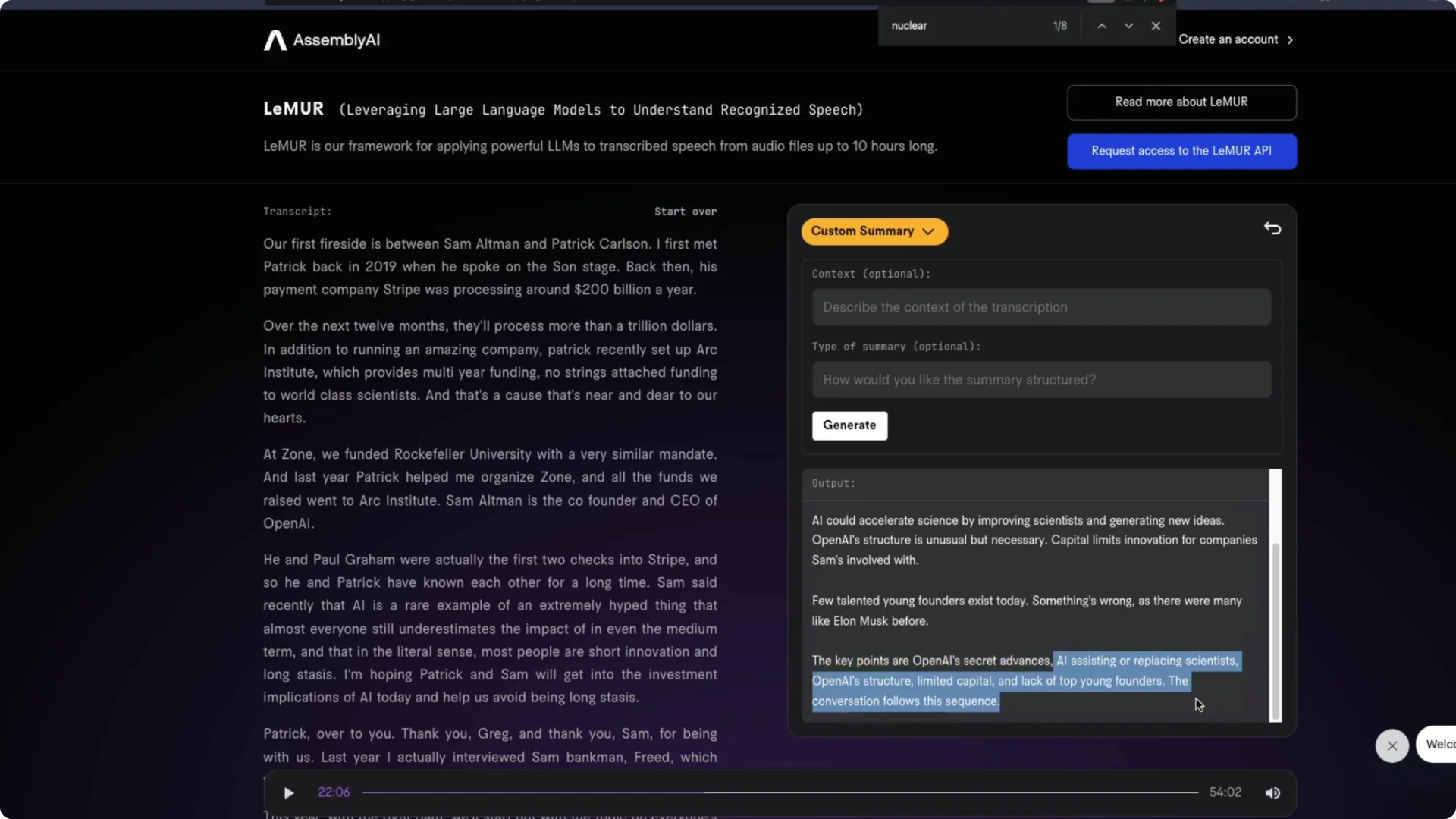
Task: Focus the summary structure input field
Action: (1040, 379)
